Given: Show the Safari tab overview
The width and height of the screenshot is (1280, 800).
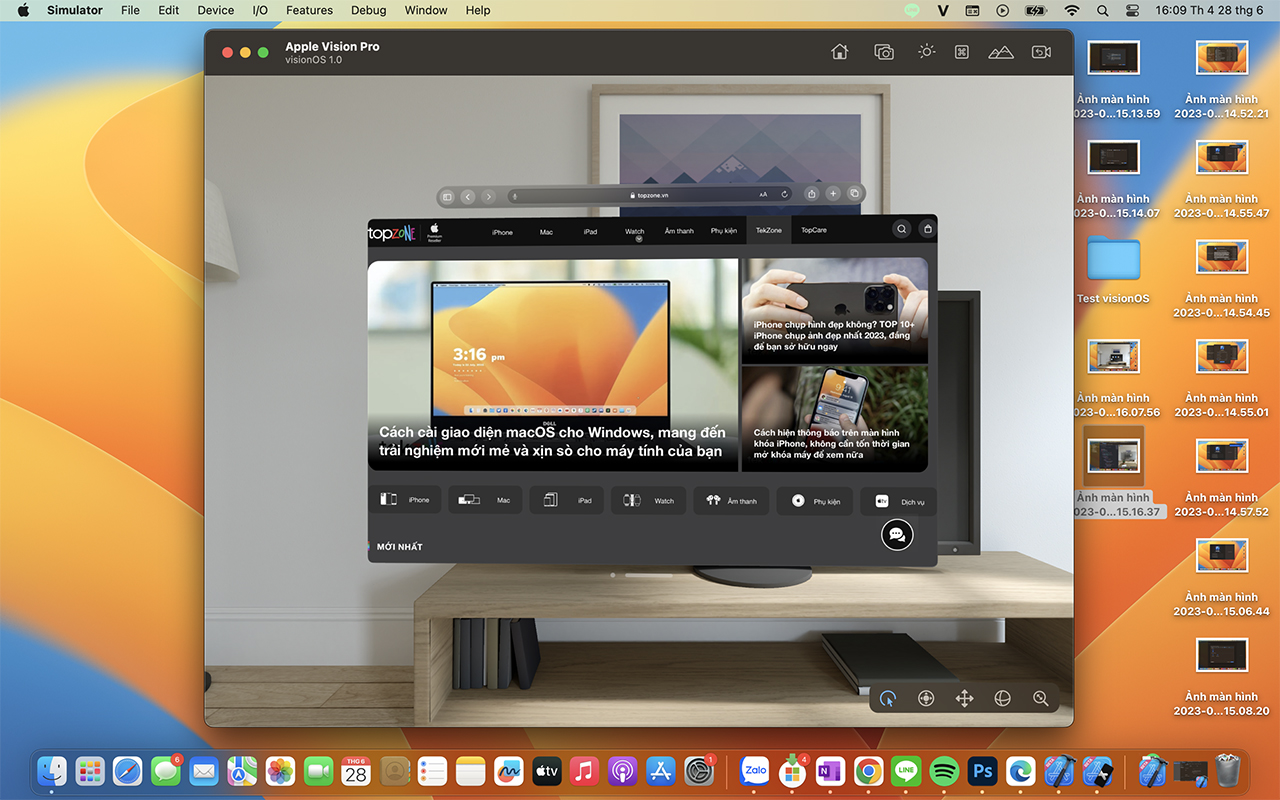Looking at the screenshot, I should point(855,193).
